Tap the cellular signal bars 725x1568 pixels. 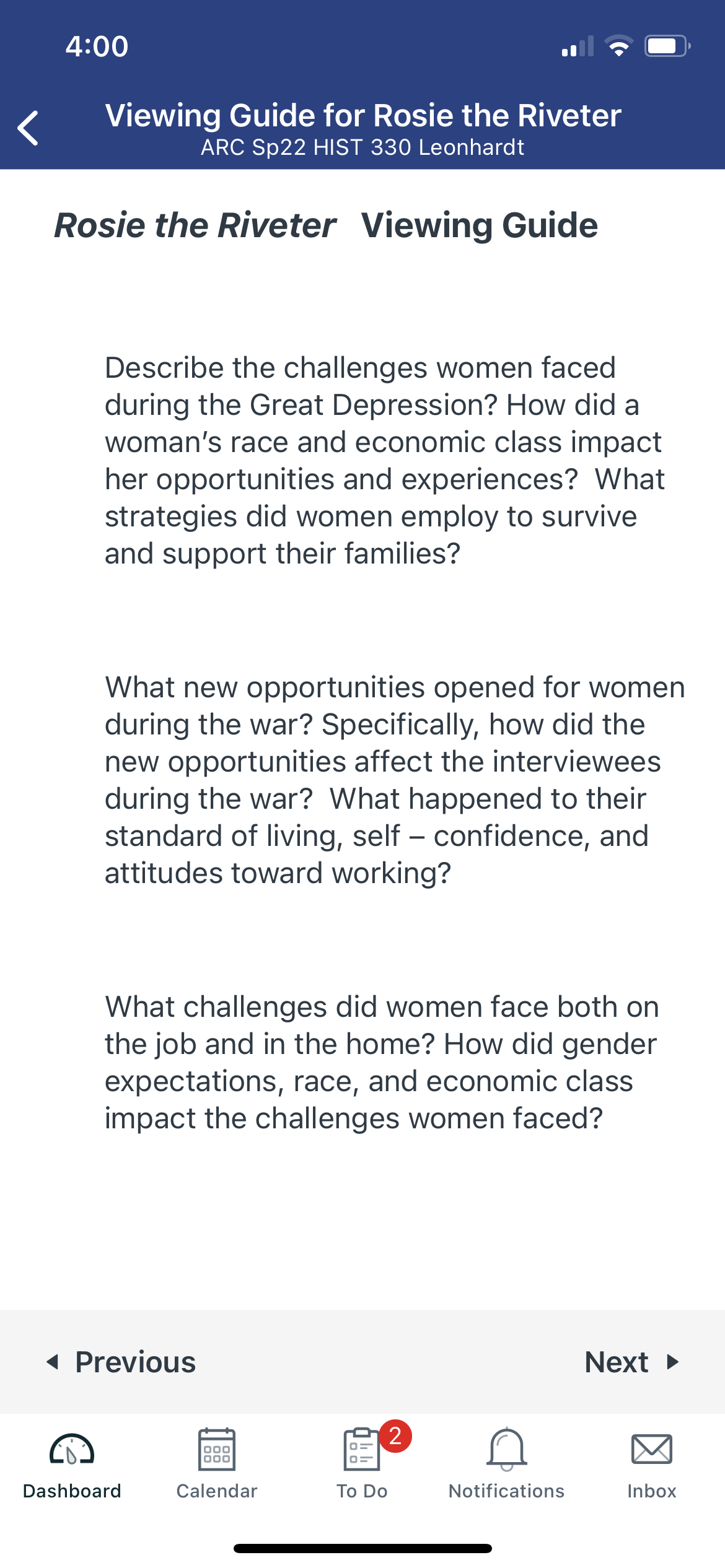tap(578, 46)
